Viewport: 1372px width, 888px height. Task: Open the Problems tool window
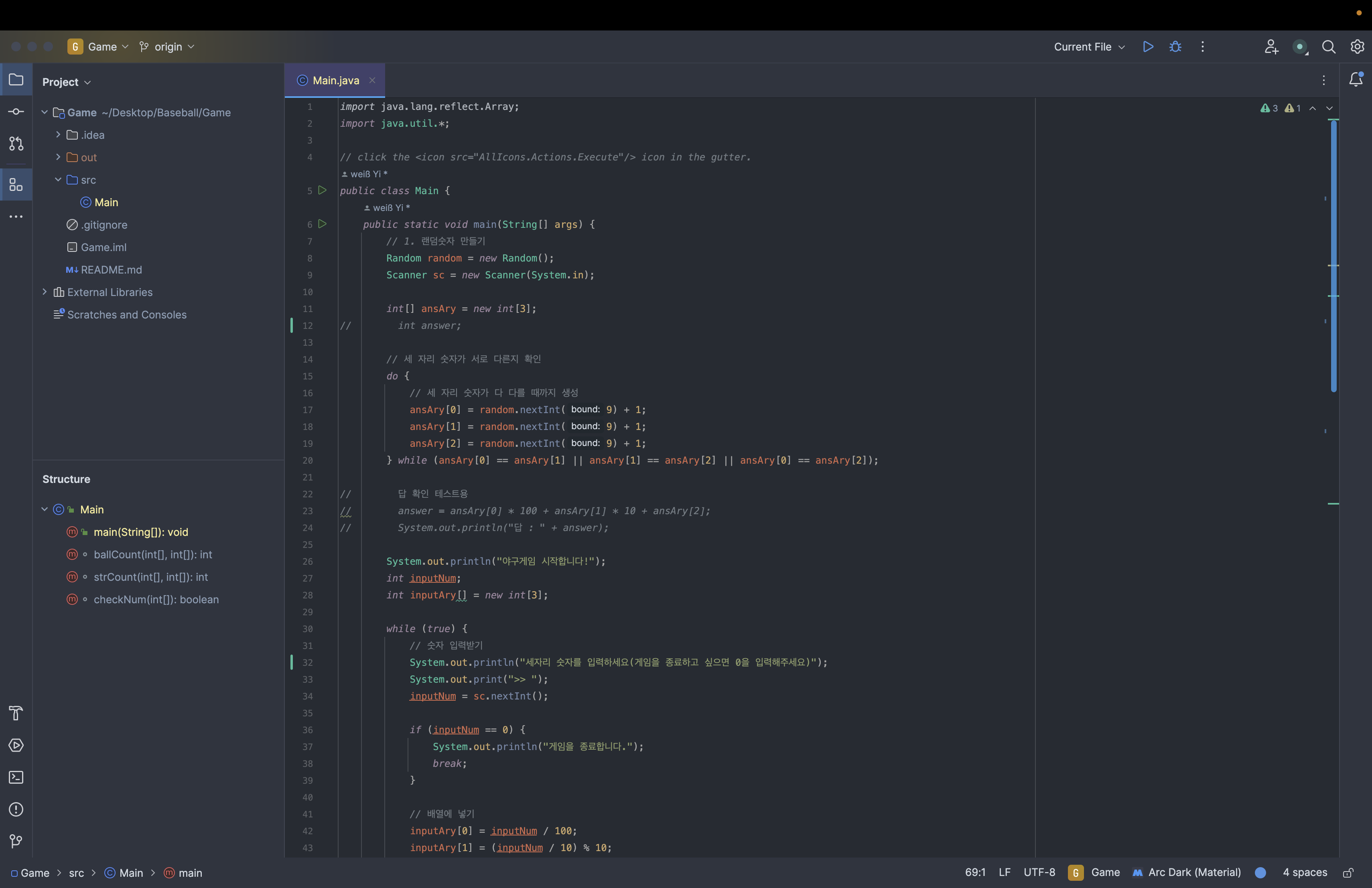click(x=16, y=809)
